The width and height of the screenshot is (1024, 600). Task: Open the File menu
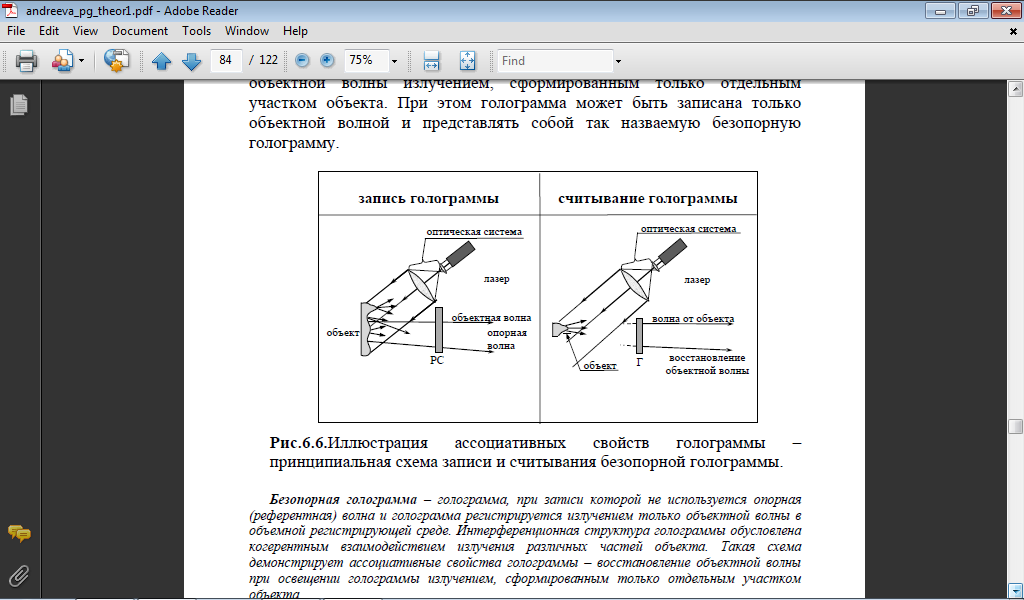coord(16,31)
